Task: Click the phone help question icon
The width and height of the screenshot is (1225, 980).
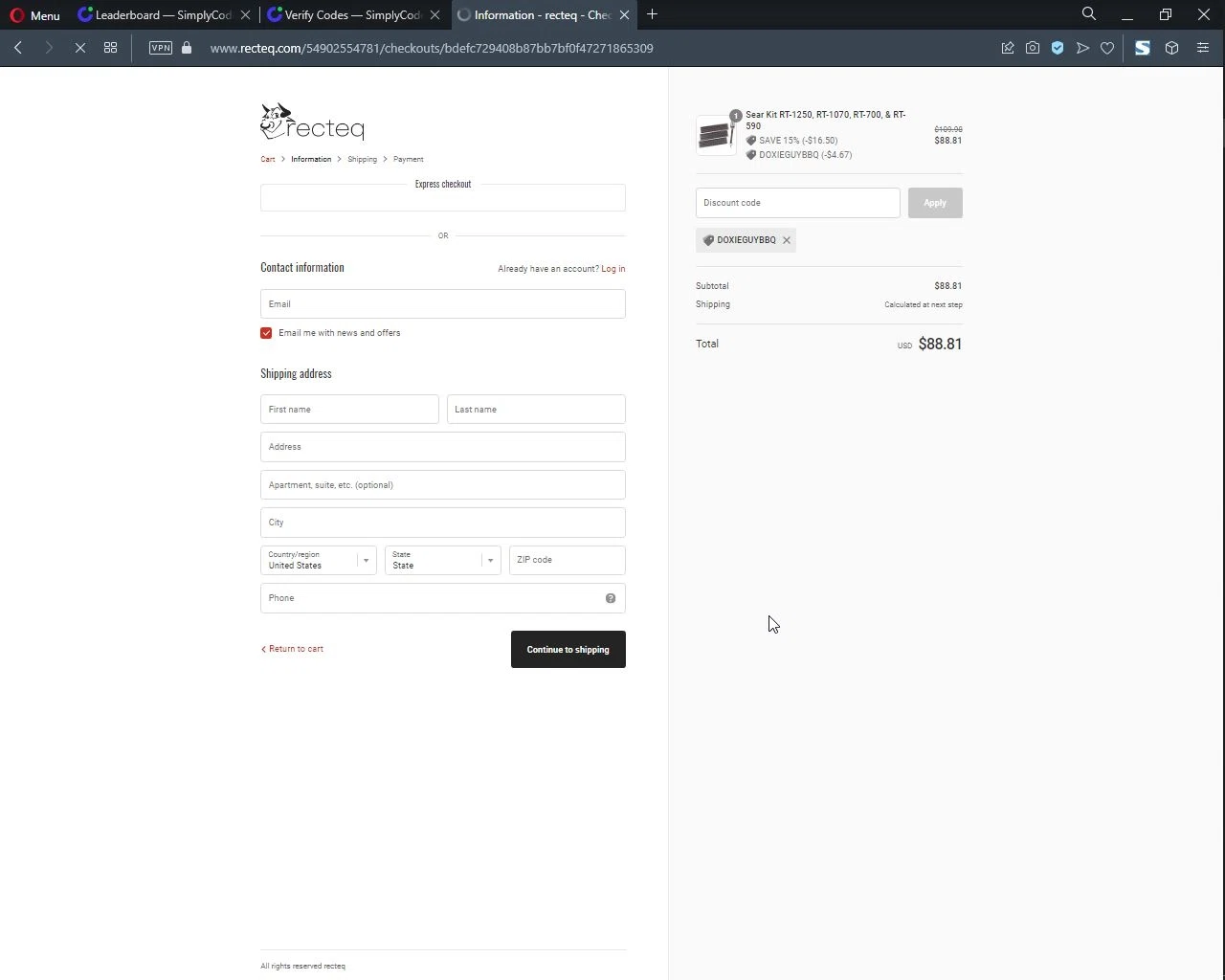Action: tap(611, 598)
